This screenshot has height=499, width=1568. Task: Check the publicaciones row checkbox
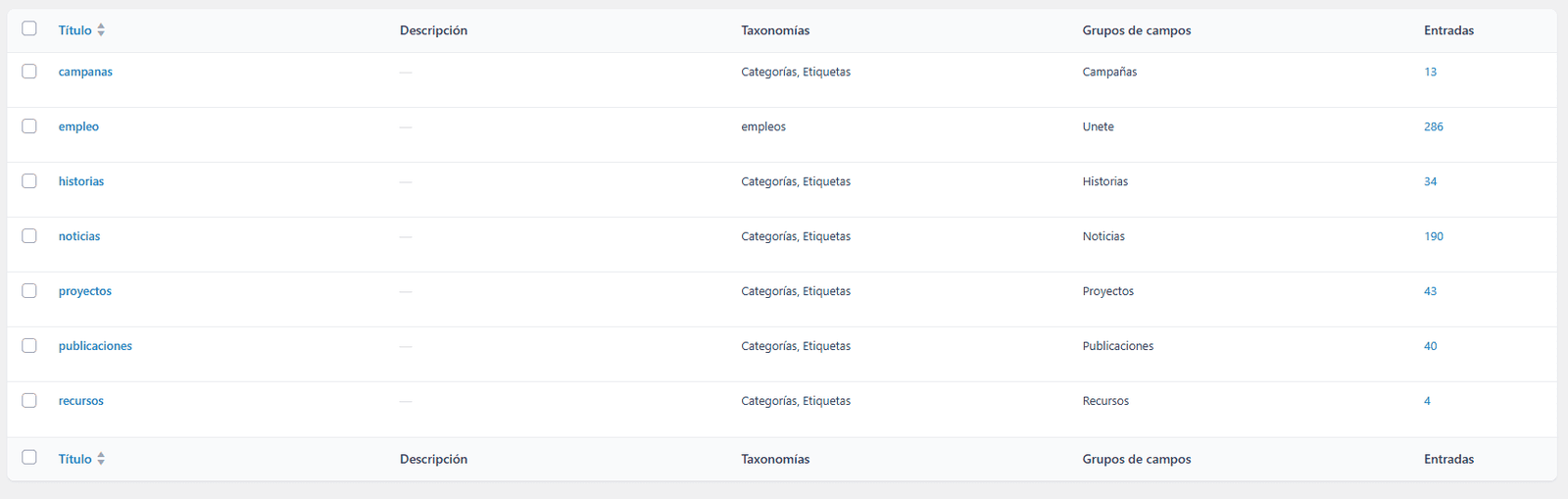point(29,346)
